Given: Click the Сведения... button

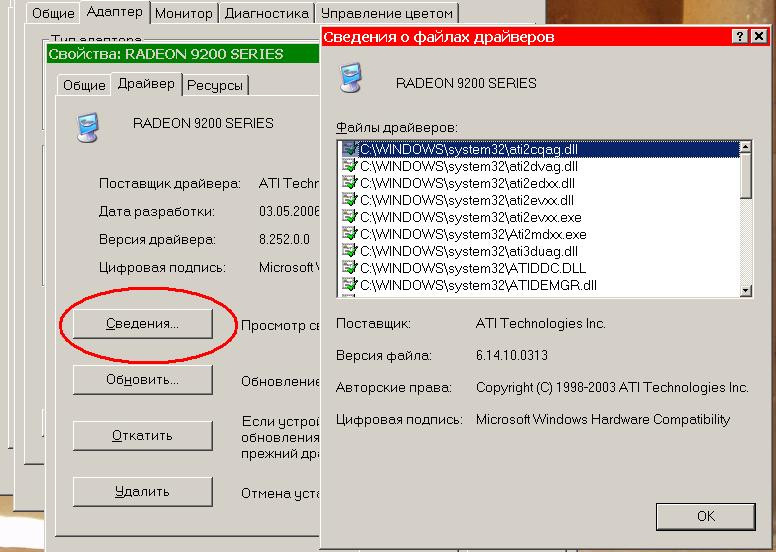Looking at the screenshot, I should click(x=143, y=324).
